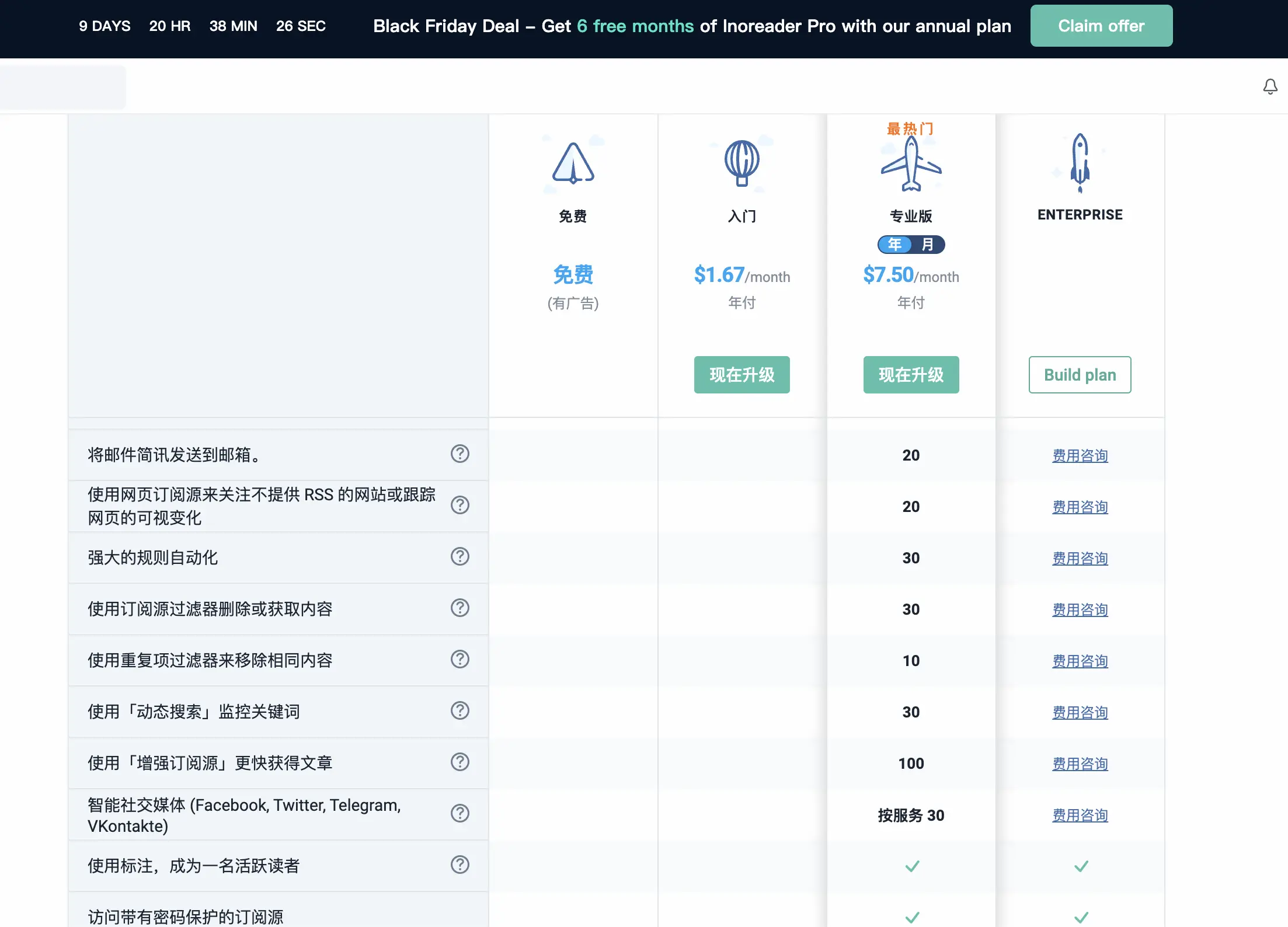The height and width of the screenshot is (927, 1288).
Task: Click the 访问带有密码保护的订阅源 row label
Action: (185, 916)
